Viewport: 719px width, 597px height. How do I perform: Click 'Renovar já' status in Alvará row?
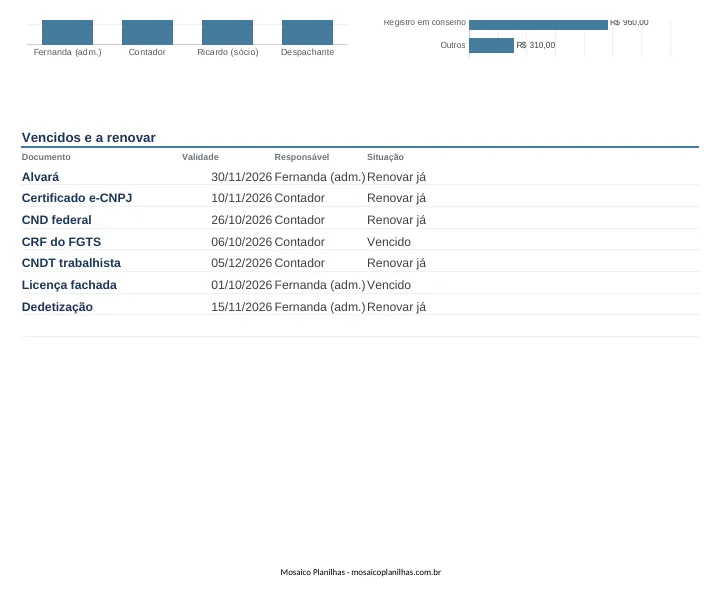click(x=396, y=177)
